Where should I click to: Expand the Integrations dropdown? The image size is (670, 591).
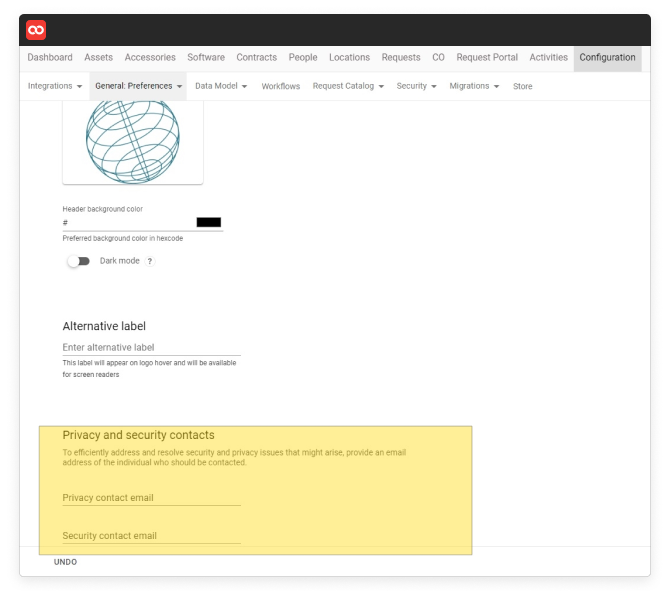click(55, 86)
